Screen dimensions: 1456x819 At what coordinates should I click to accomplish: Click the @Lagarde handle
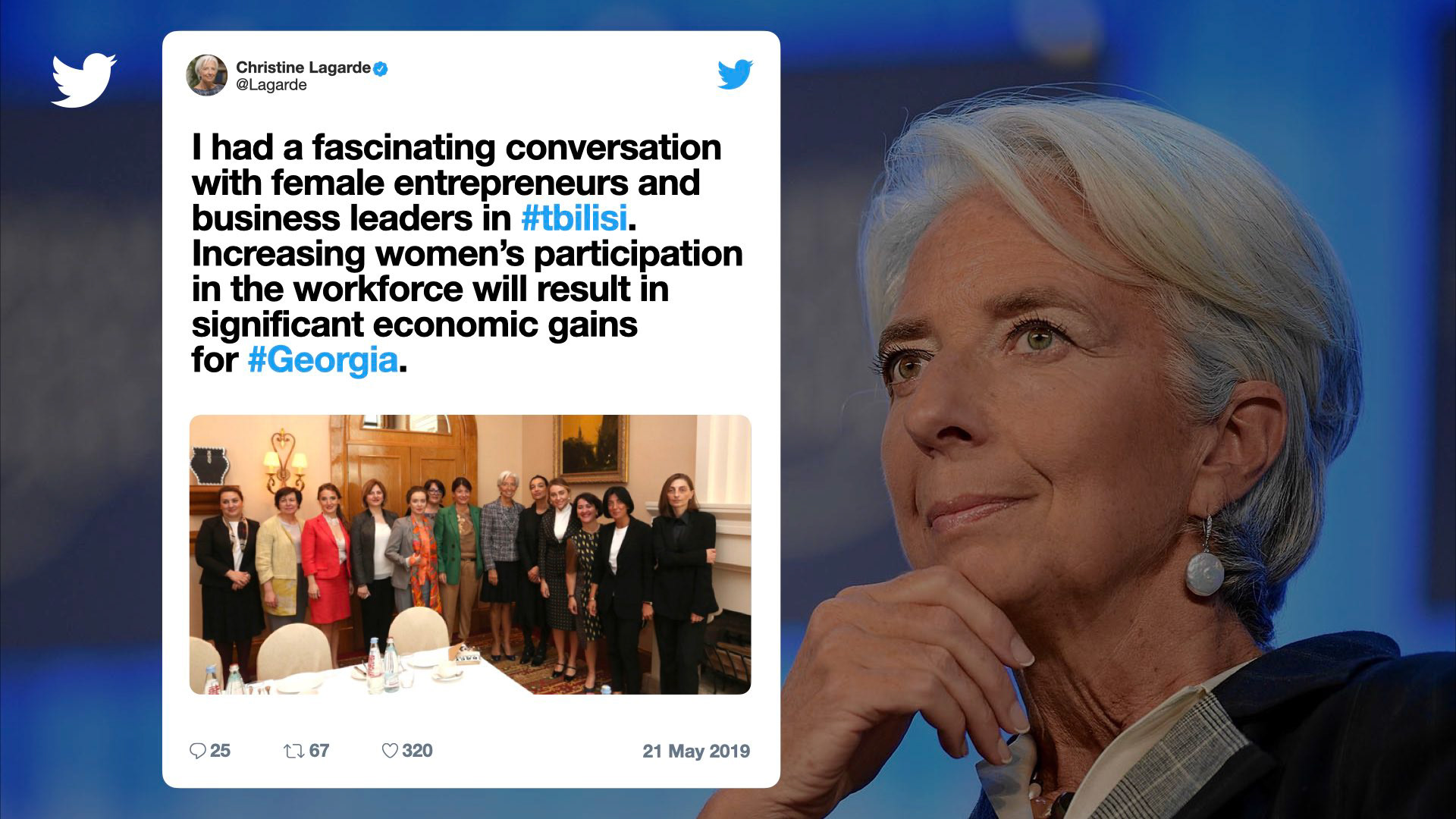click(271, 86)
